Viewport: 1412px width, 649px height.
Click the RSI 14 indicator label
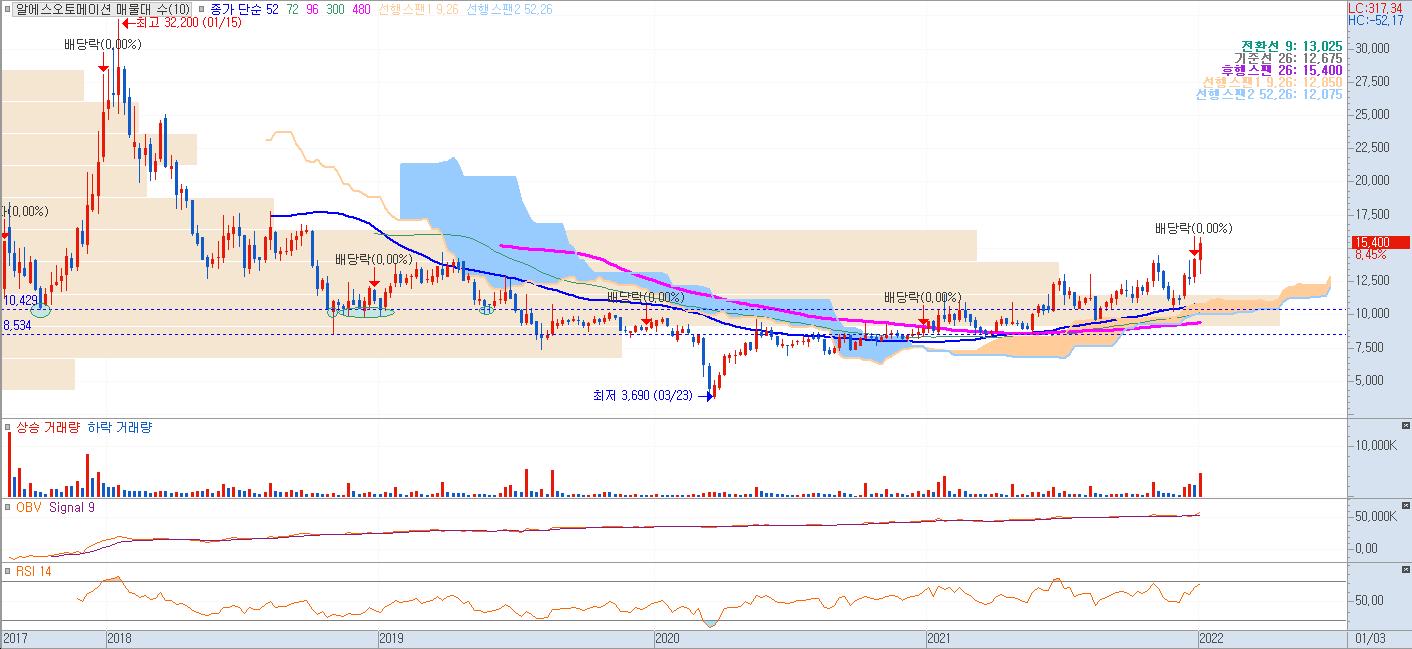tap(33, 571)
